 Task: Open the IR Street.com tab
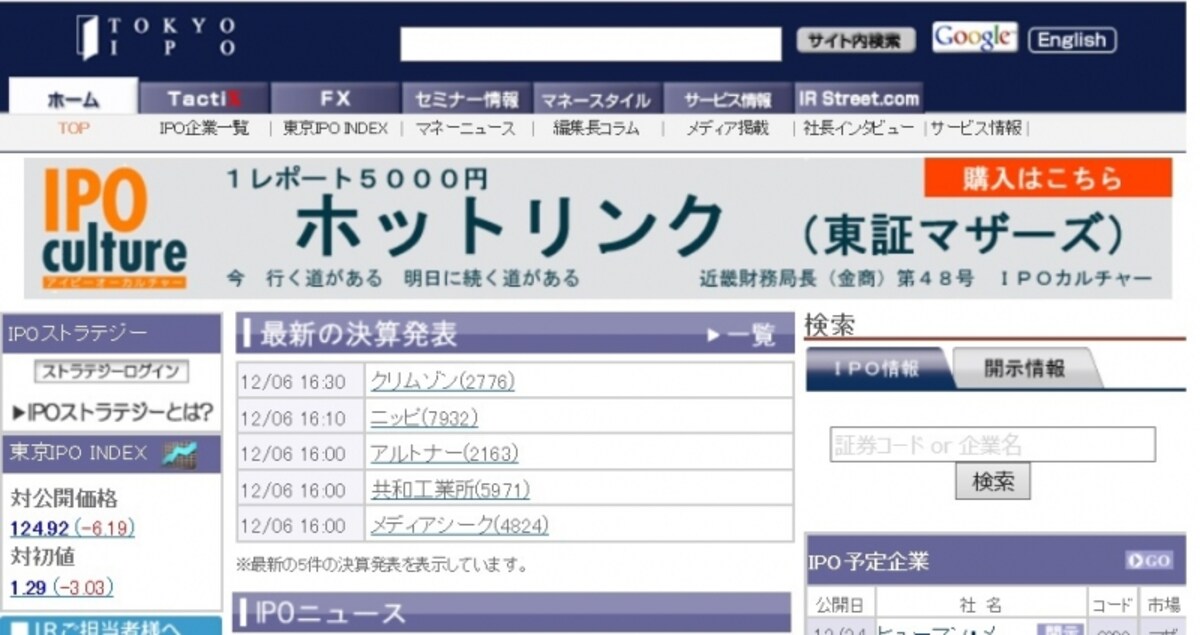coord(858,99)
